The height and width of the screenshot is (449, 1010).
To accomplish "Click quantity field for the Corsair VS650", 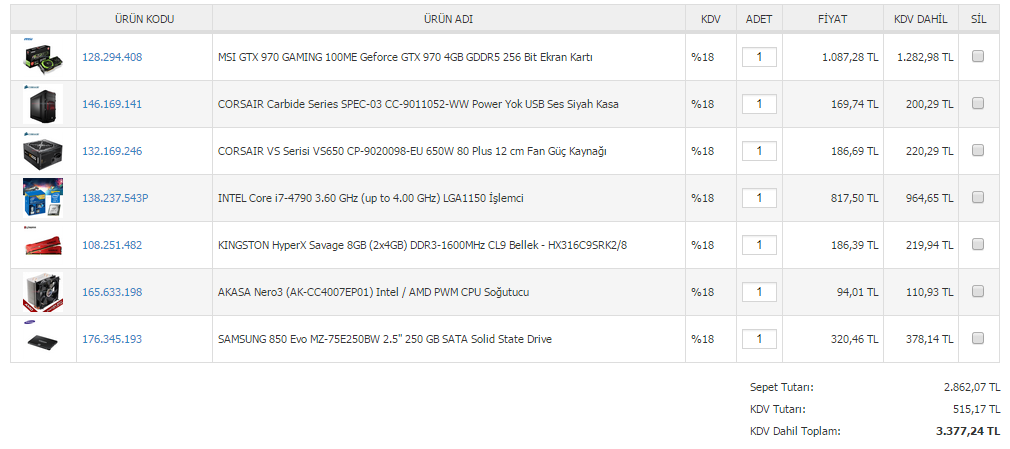I will pyautogui.click(x=759, y=151).
